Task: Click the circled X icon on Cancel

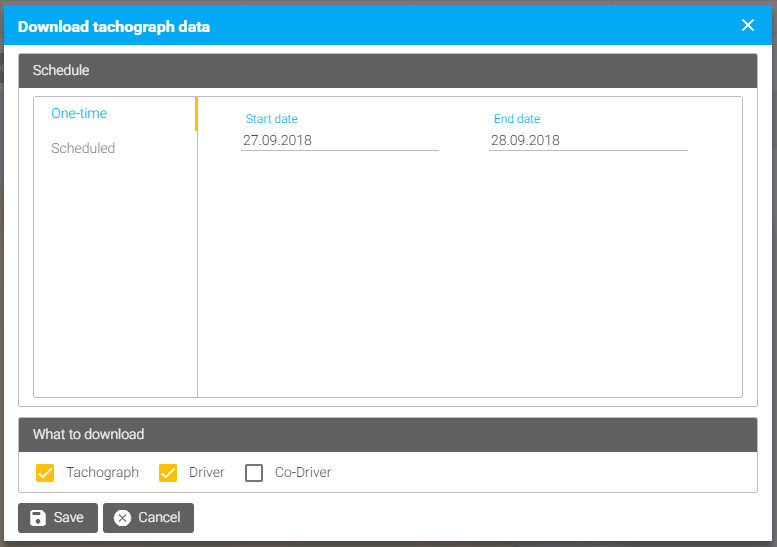Action: tap(122, 518)
